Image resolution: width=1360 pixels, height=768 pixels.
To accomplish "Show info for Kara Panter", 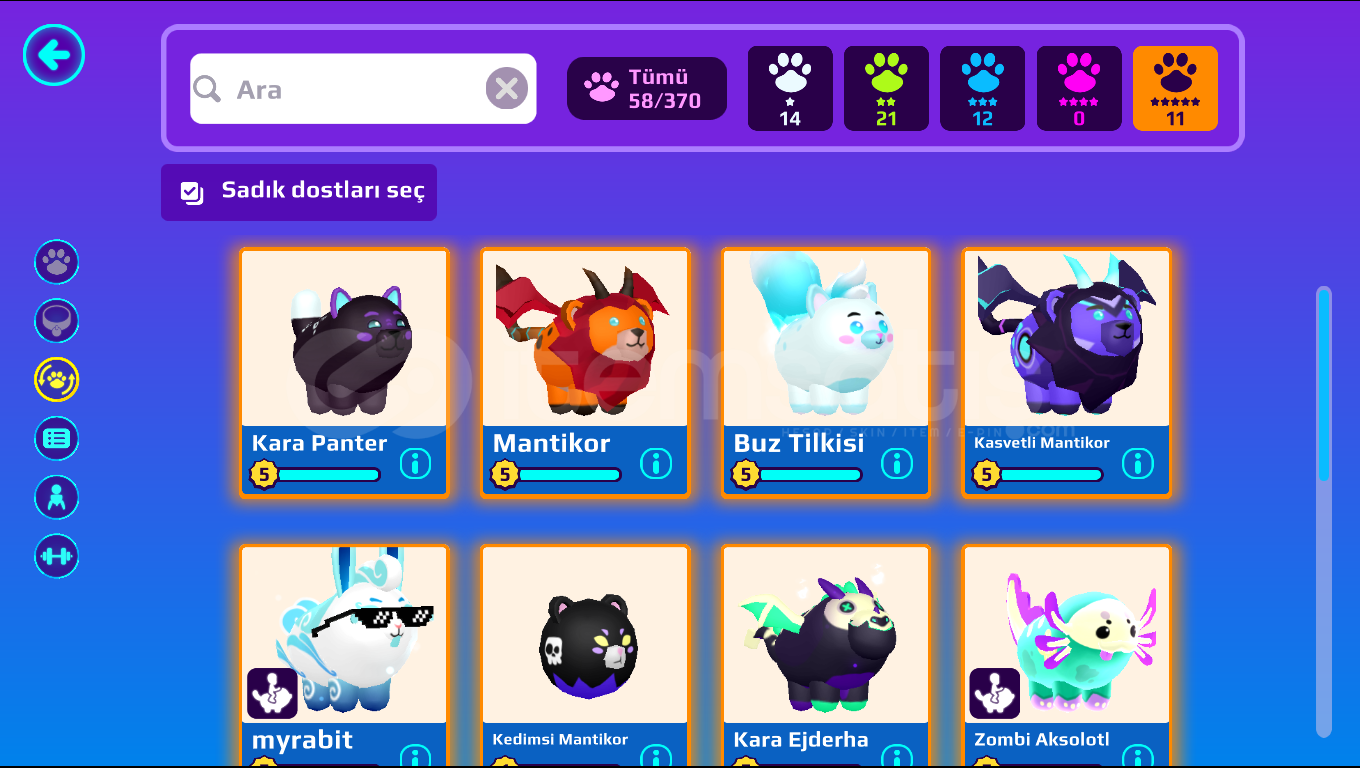I will (415, 463).
